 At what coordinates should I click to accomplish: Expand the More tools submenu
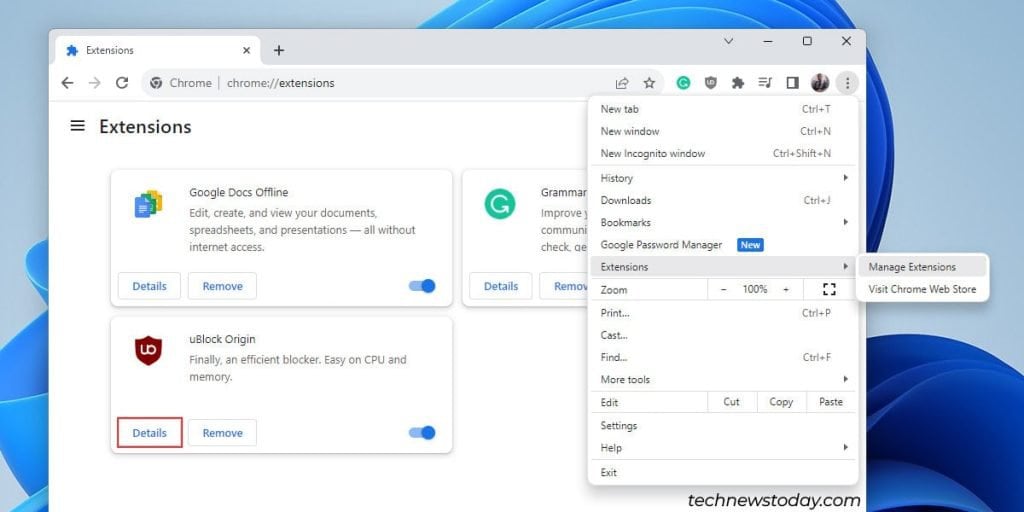[723, 379]
